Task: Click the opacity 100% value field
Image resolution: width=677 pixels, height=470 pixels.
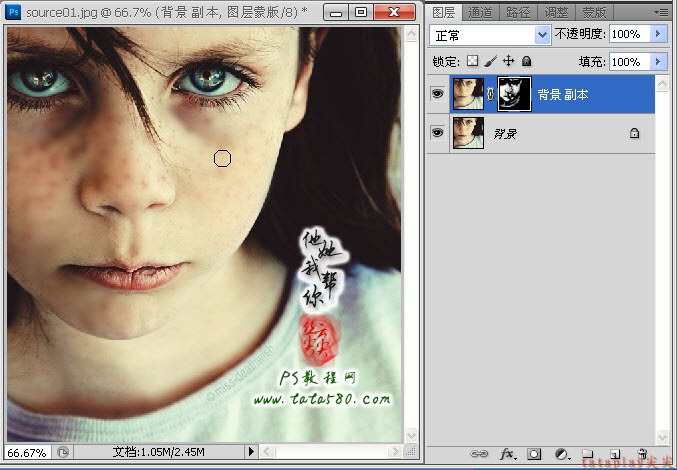Action: (630, 34)
